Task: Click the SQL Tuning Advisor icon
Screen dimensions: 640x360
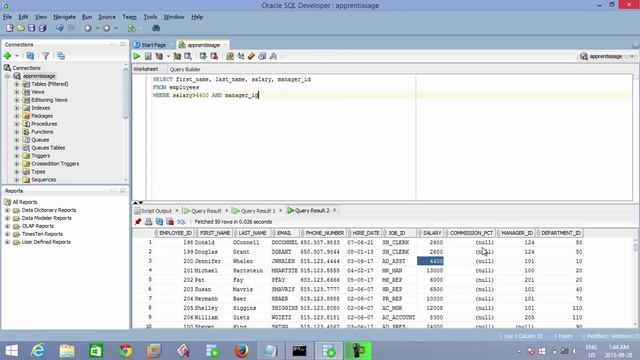Action: (188, 56)
